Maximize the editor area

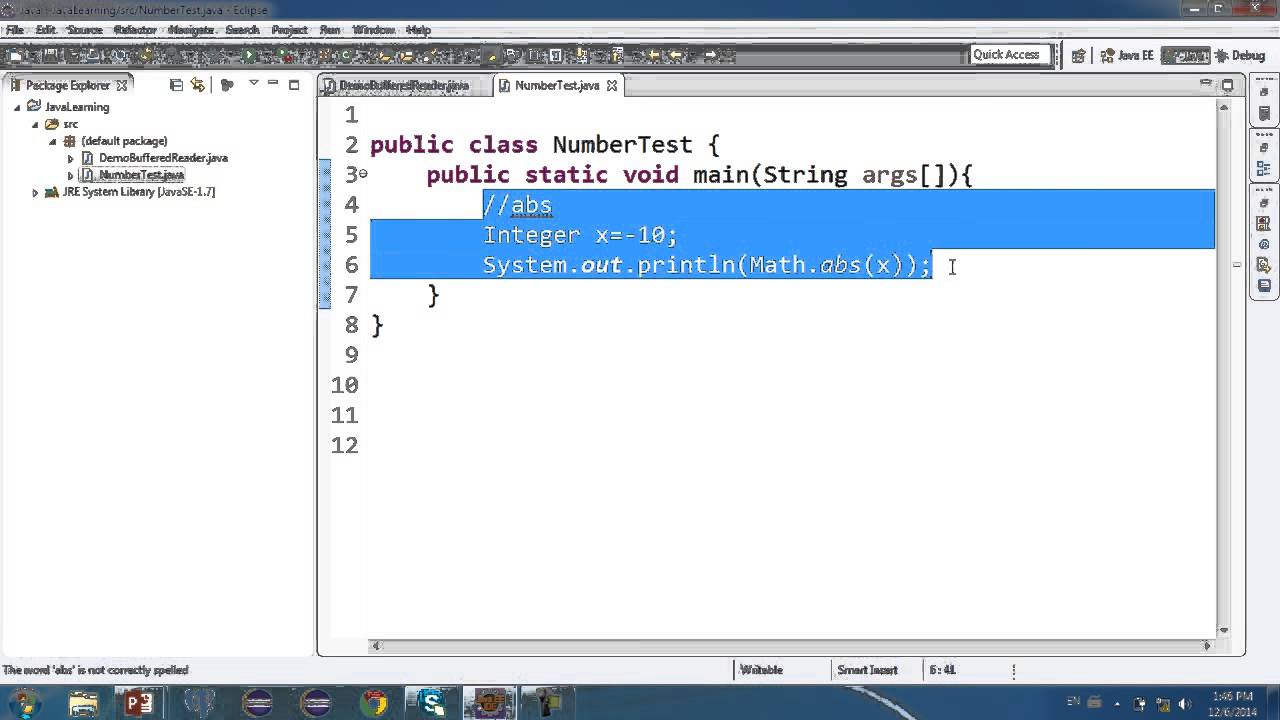[x=1227, y=85]
